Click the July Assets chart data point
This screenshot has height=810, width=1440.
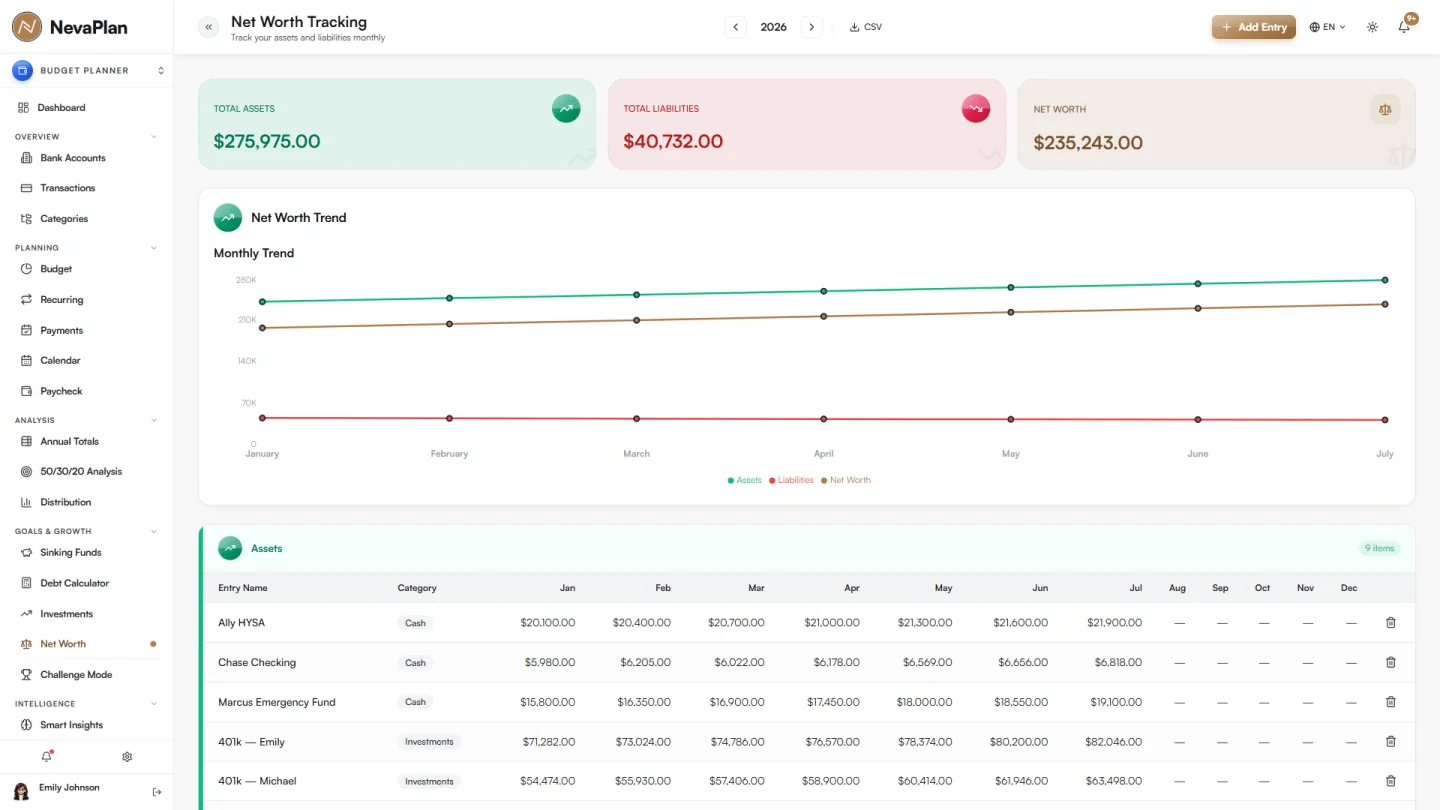tap(1385, 280)
